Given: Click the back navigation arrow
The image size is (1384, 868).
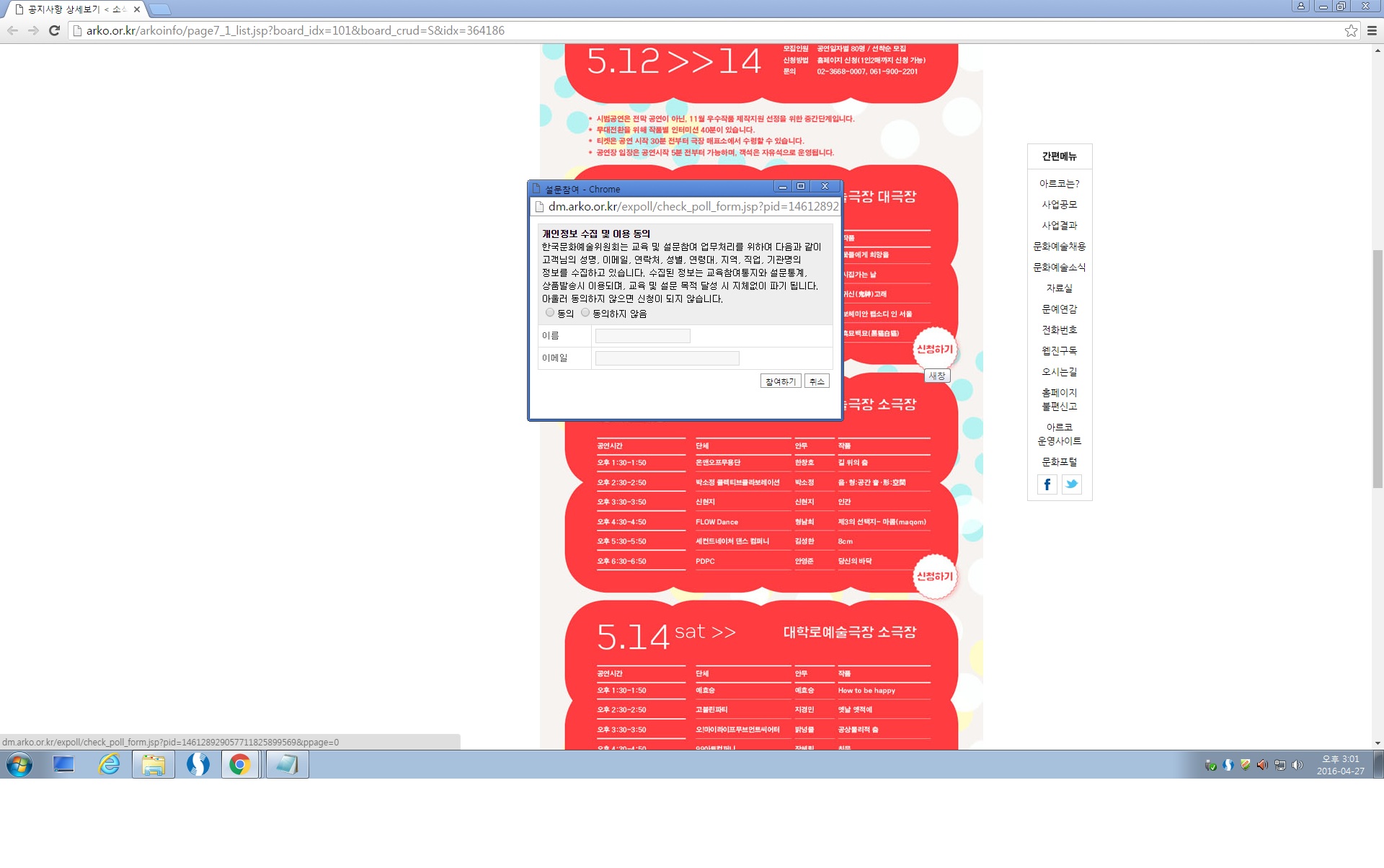Looking at the screenshot, I should 12,30.
